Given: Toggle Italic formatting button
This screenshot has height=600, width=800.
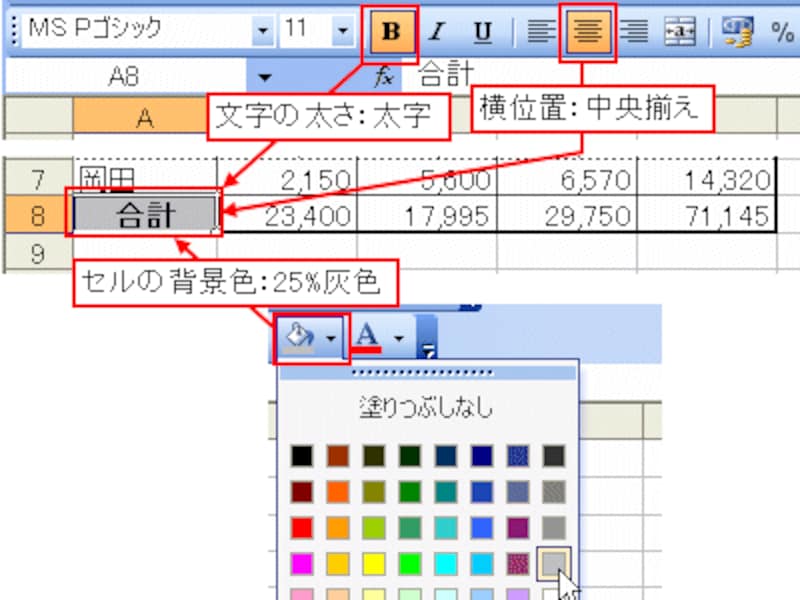Looking at the screenshot, I should pos(437,32).
